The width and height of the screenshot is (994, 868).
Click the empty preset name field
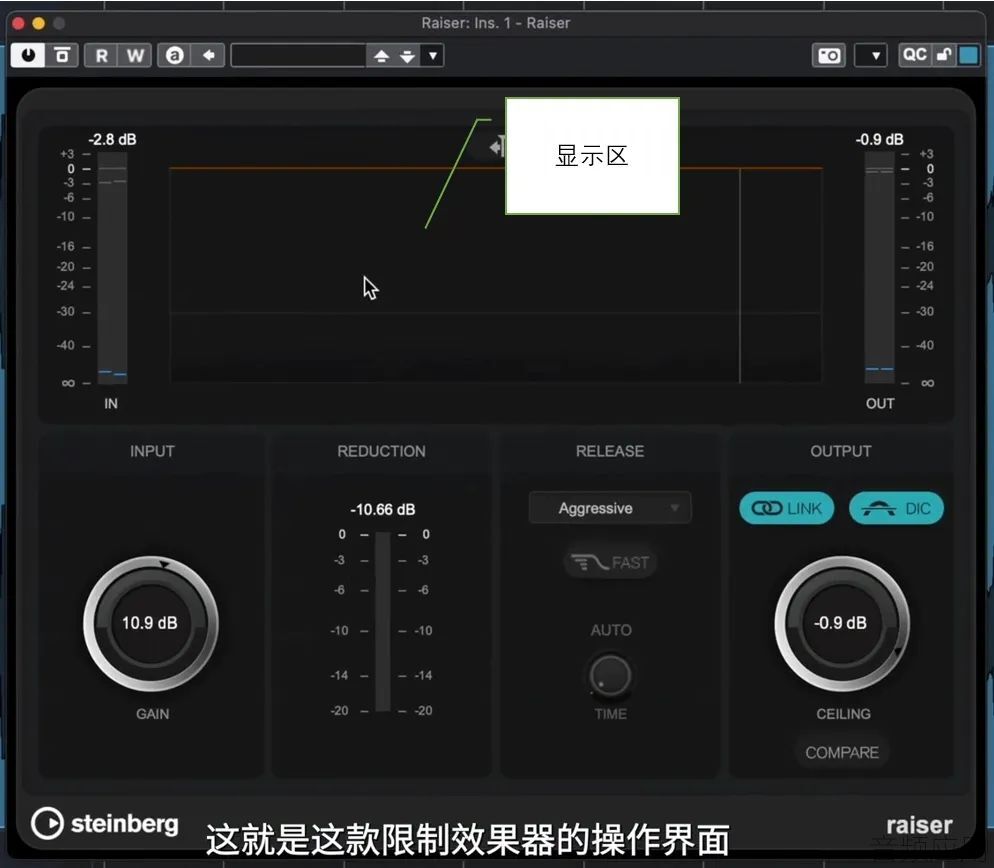298,55
